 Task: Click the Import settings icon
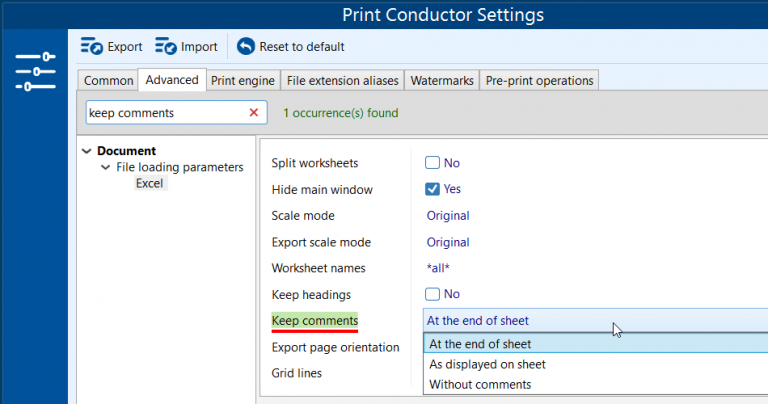coord(166,46)
